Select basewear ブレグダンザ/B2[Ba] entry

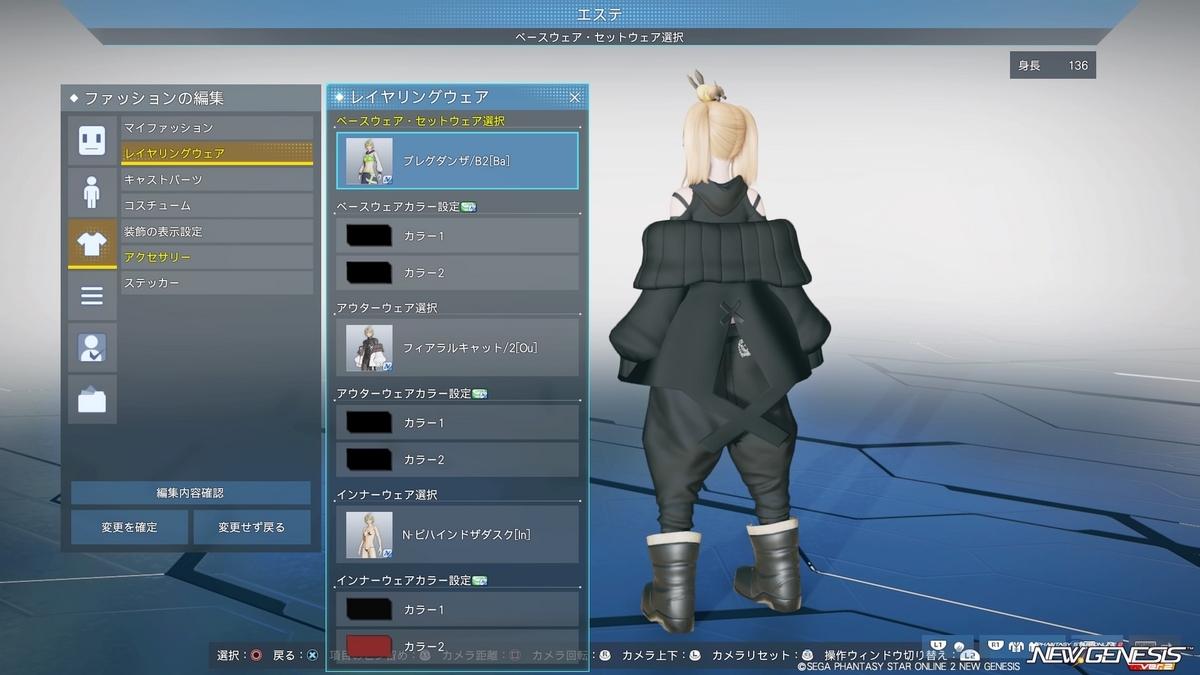coord(457,160)
